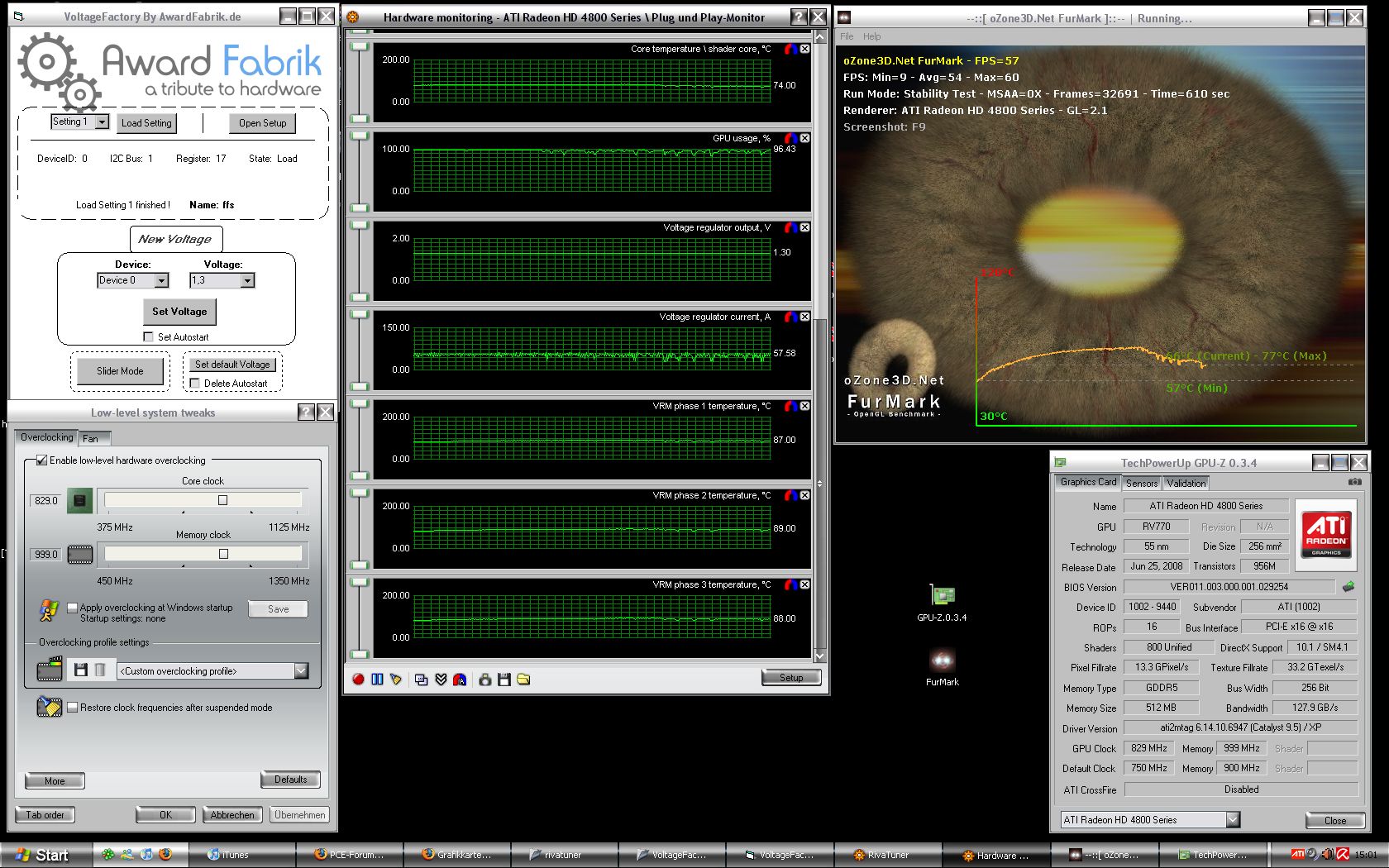Open the Fan tab in system tweaks
This screenshot has height=868, width=1389.
coord(91,439)
